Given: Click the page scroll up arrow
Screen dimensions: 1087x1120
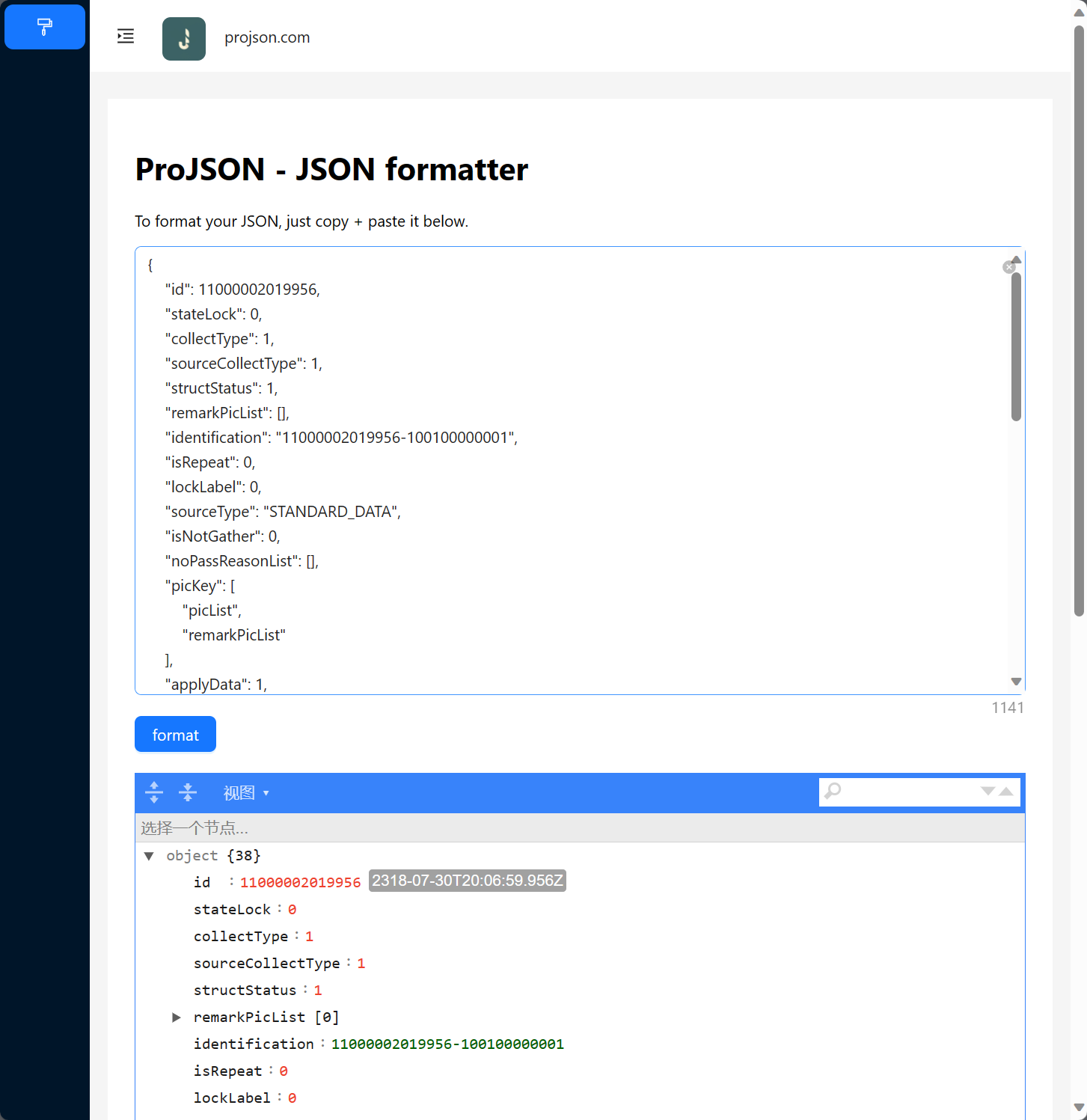Looking at the screenshot, I should [x=1079, y=12].
